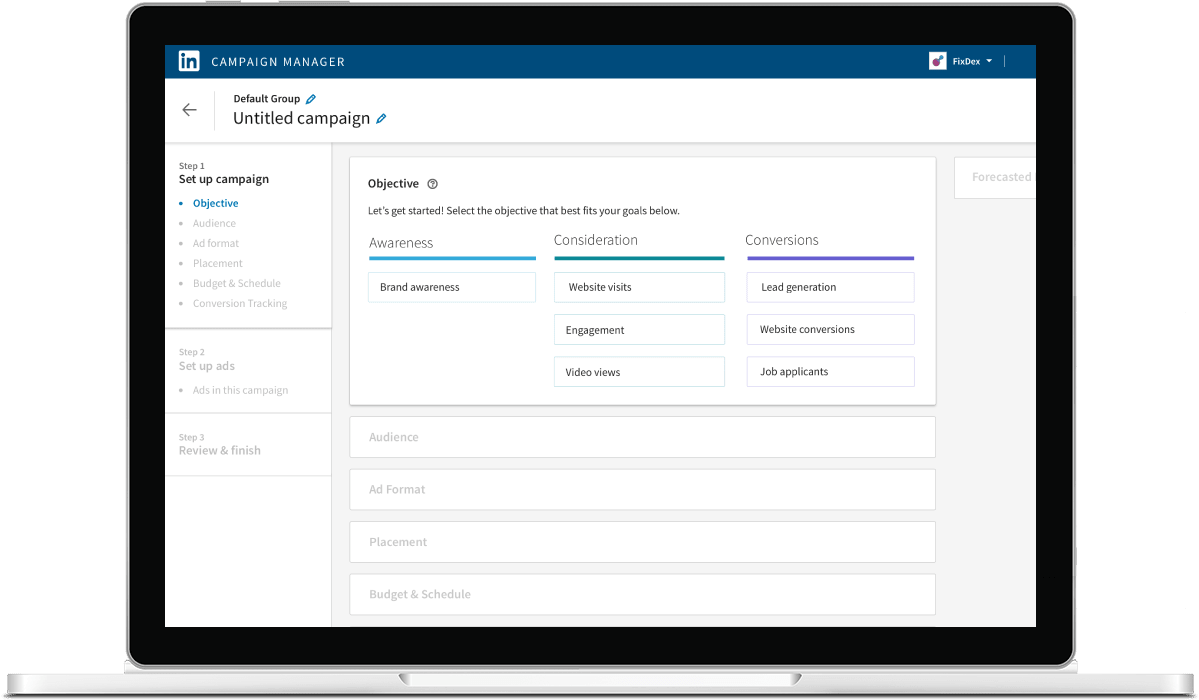This screenshot has height=700, width=1199.
Task: Expand the Budget & Schedule section panel
Action: (x=642, y=594)
